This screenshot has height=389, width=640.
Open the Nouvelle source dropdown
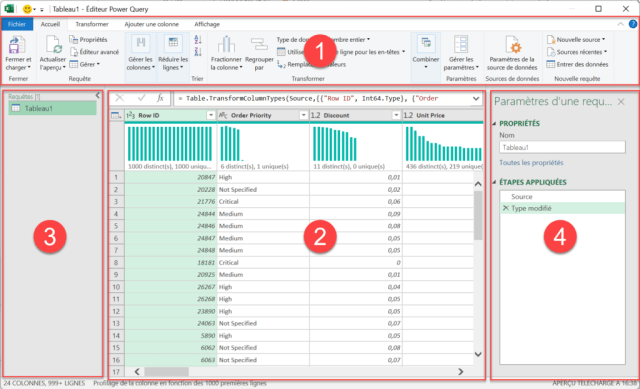tap(576, 40)
